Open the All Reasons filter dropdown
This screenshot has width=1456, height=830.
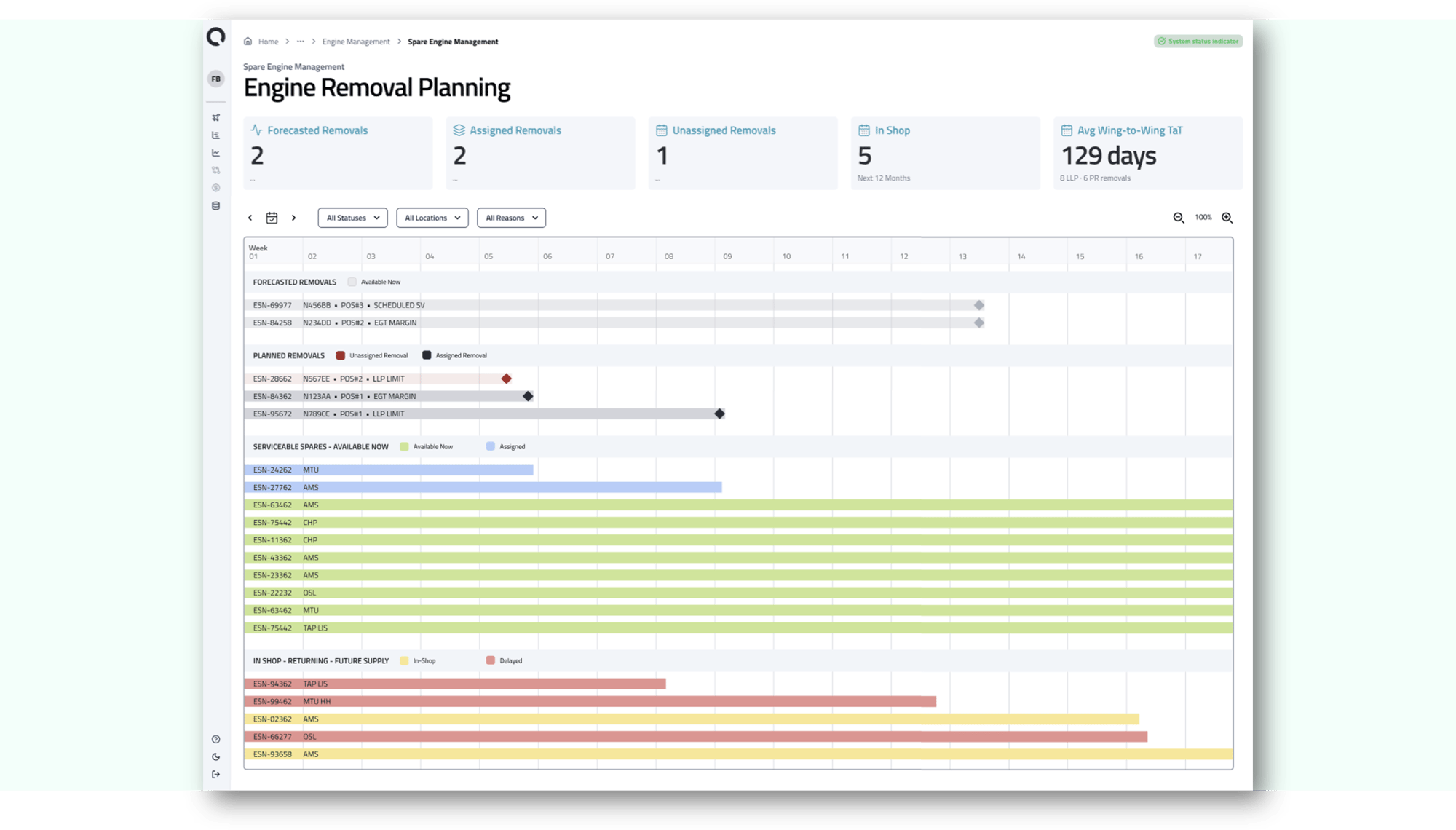point(511,218)
